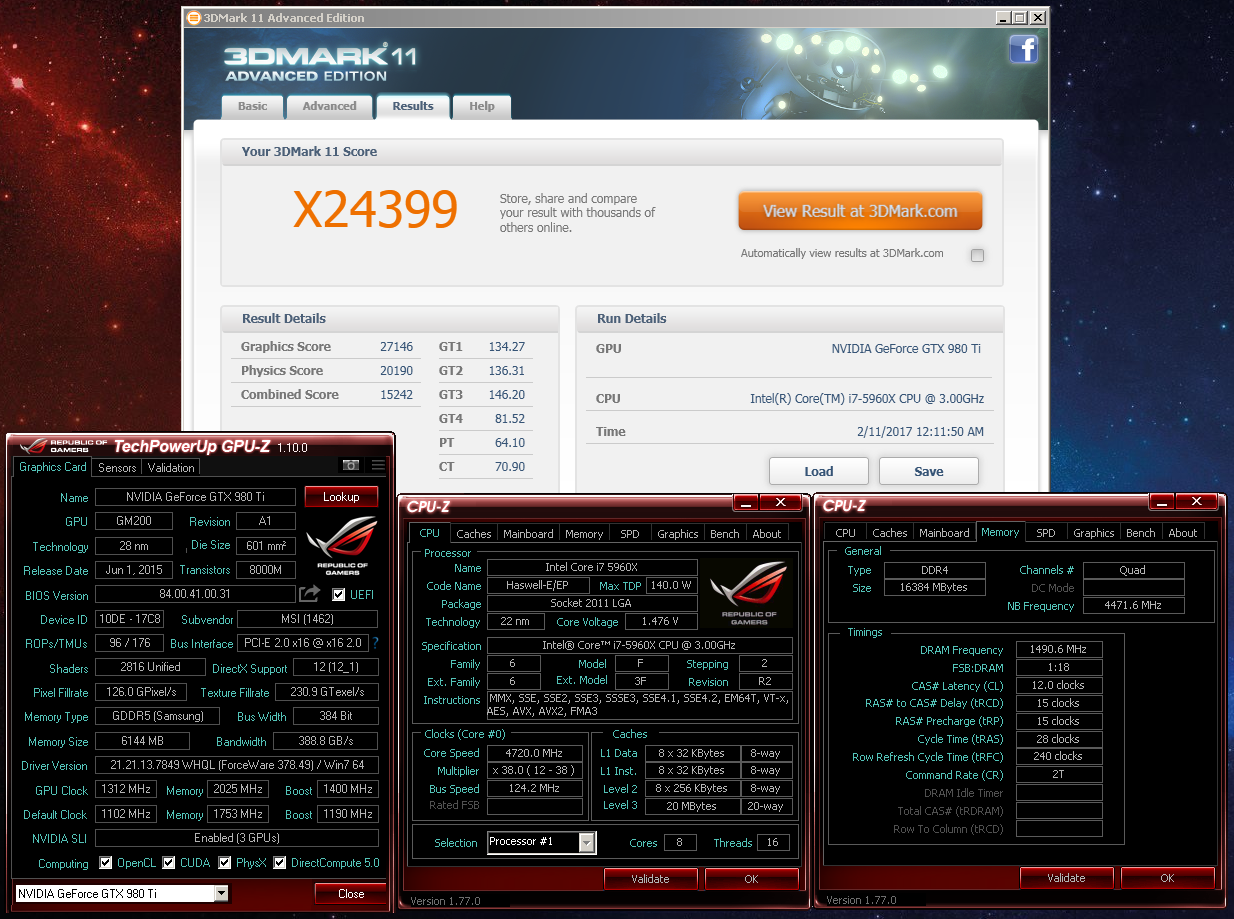1234x919 pixels.
Task: Toggle the OpenCL computing checkbox
Action: click(106, 863)
